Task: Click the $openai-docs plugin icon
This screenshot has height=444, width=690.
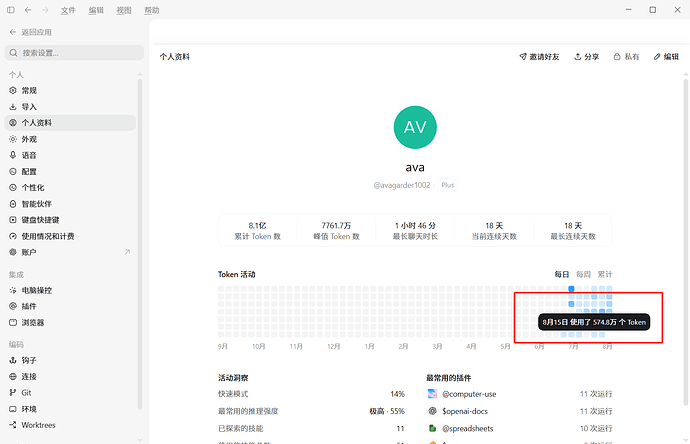Action: click(x=432, y=411)
